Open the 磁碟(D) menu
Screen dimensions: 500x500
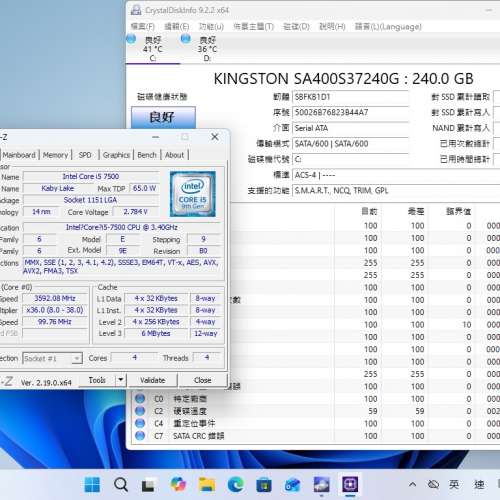[296, 26]
